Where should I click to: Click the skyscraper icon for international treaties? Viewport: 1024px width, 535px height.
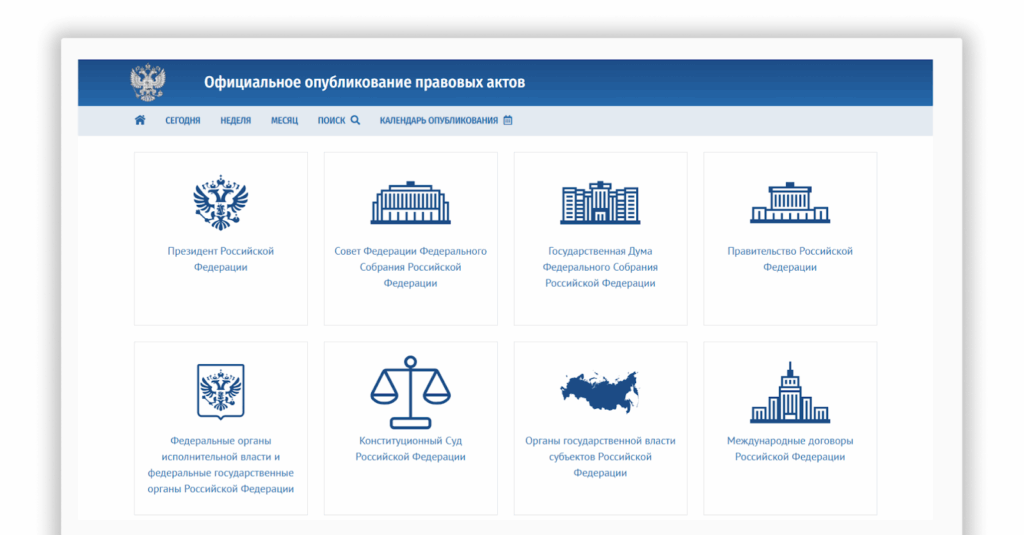pos(790,392)
